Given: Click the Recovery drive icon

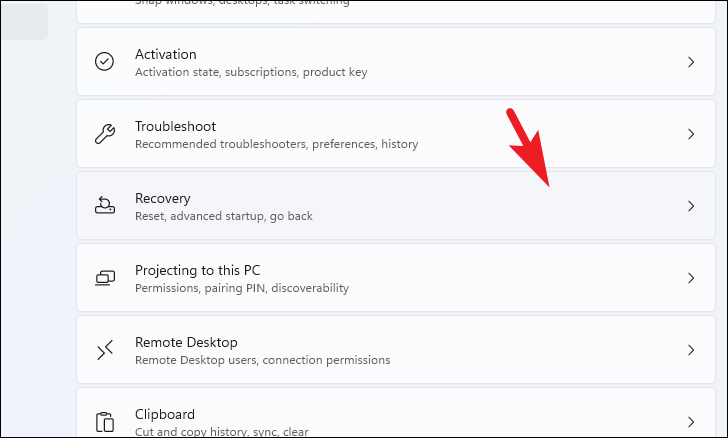Looking at the screenshot, I should (x=105, y=205).
